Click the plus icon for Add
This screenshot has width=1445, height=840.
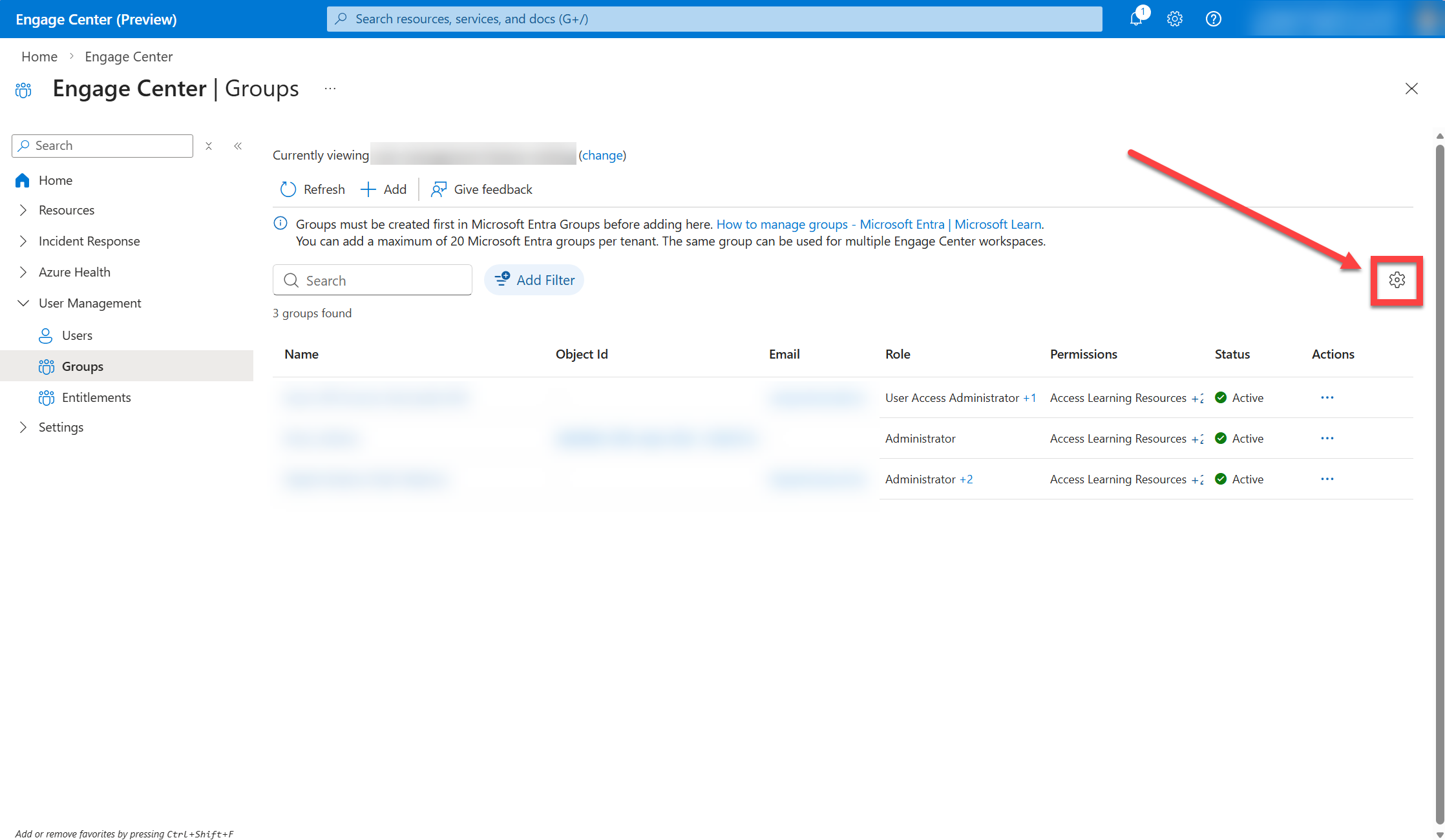click(368, 189)
